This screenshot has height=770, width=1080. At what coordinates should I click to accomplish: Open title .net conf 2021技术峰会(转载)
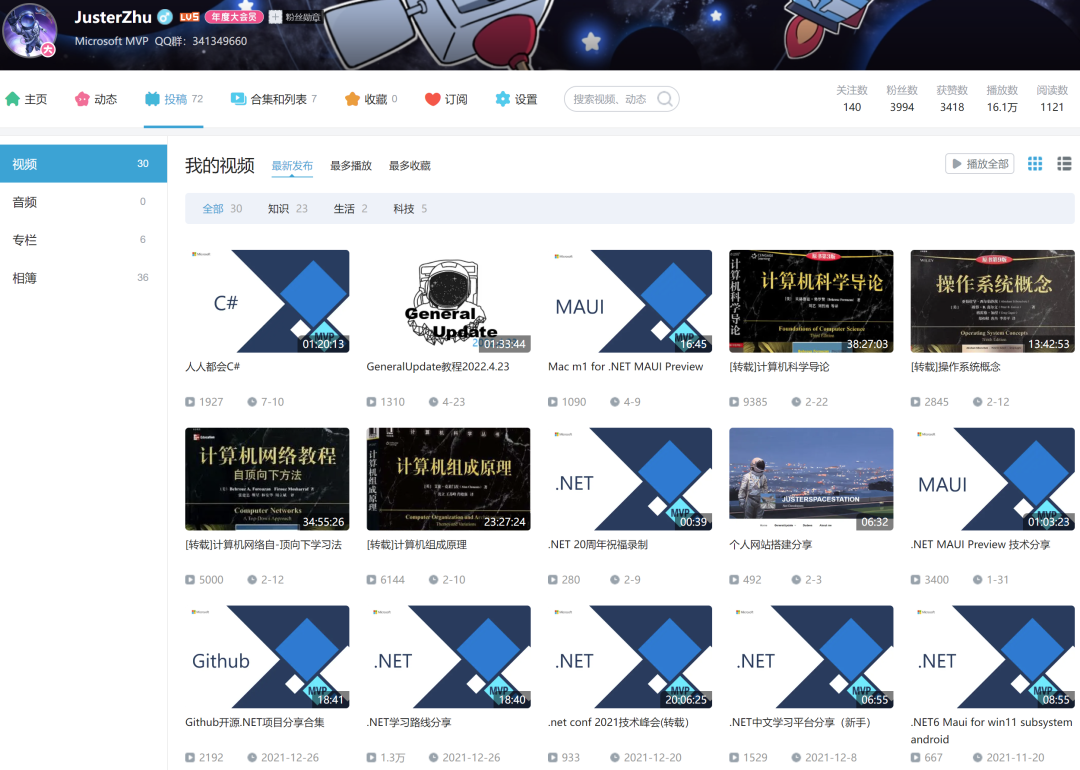619,722
